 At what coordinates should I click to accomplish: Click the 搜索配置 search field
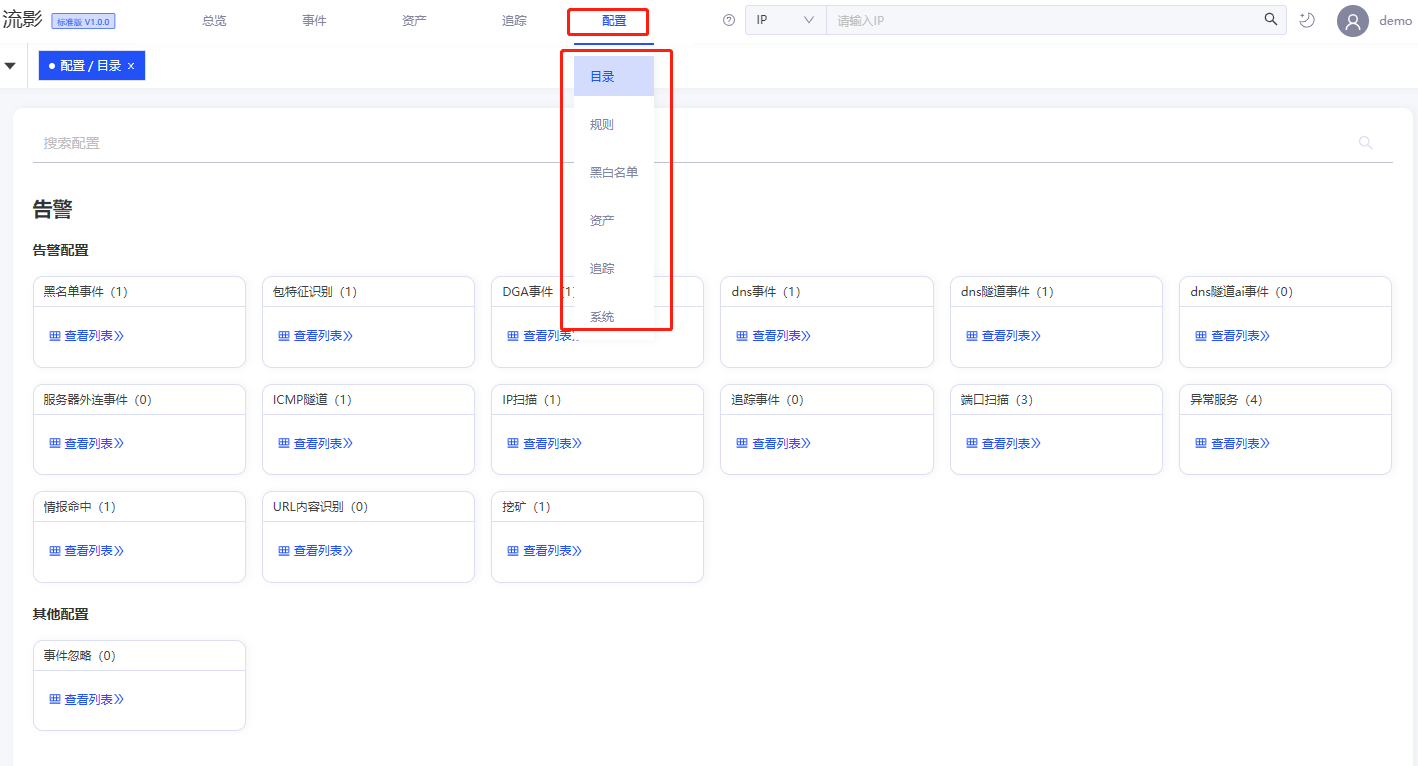coord(694,143)
